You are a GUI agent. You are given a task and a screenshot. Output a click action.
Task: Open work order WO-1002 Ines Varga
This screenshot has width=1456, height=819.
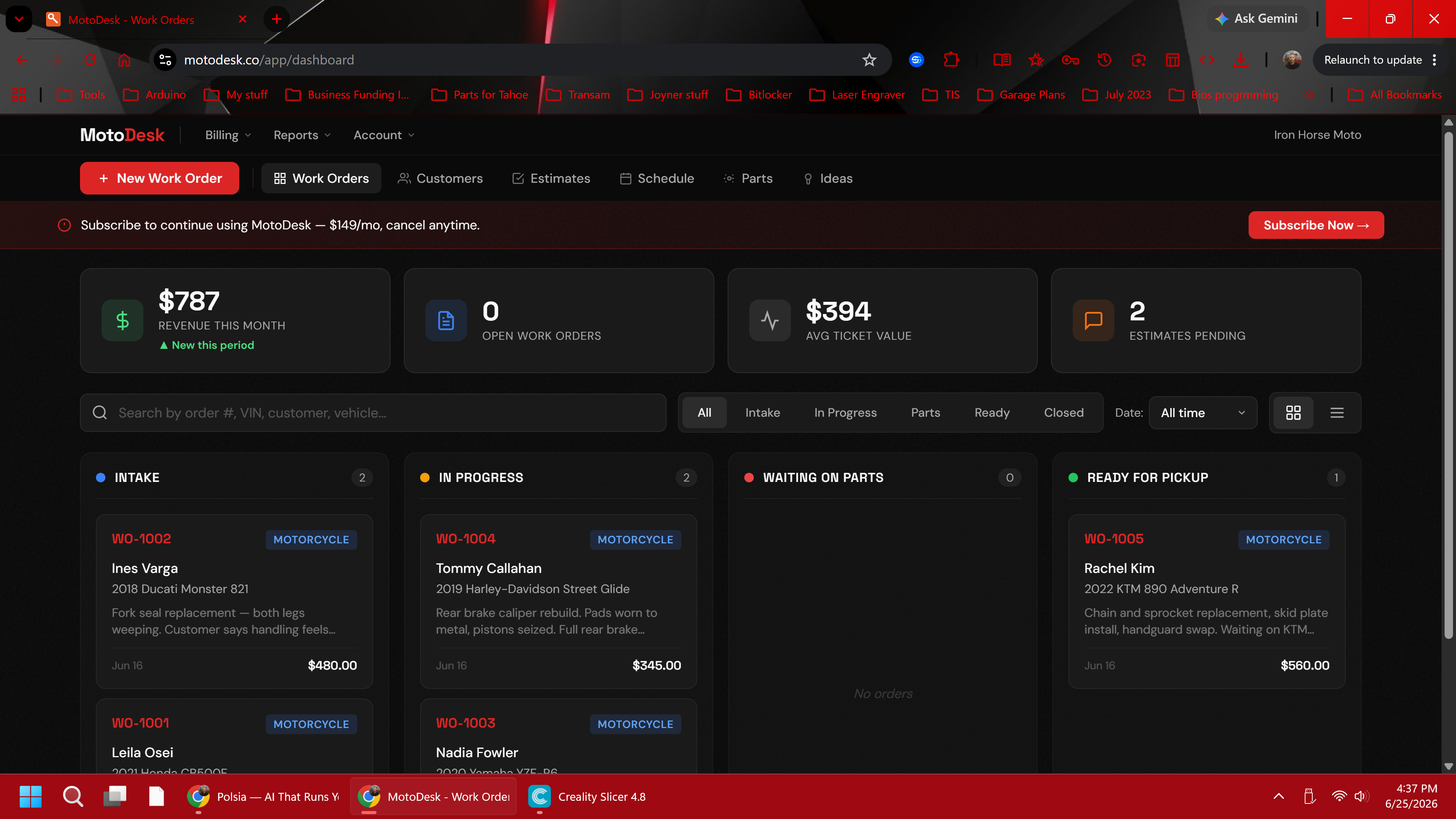(x=234, y=601)
